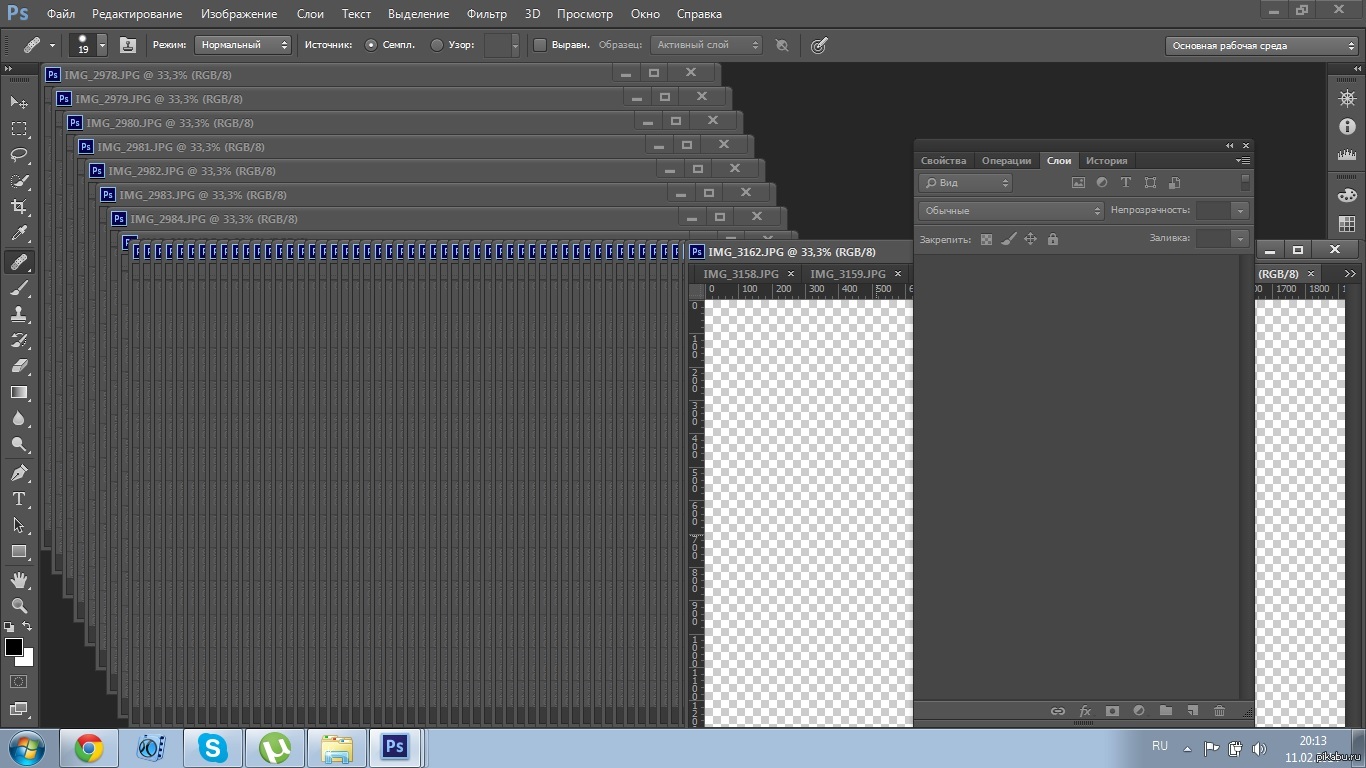Select the Rectangular Marquee tool
Screen dimensions: 1366x768
(19, 129)
